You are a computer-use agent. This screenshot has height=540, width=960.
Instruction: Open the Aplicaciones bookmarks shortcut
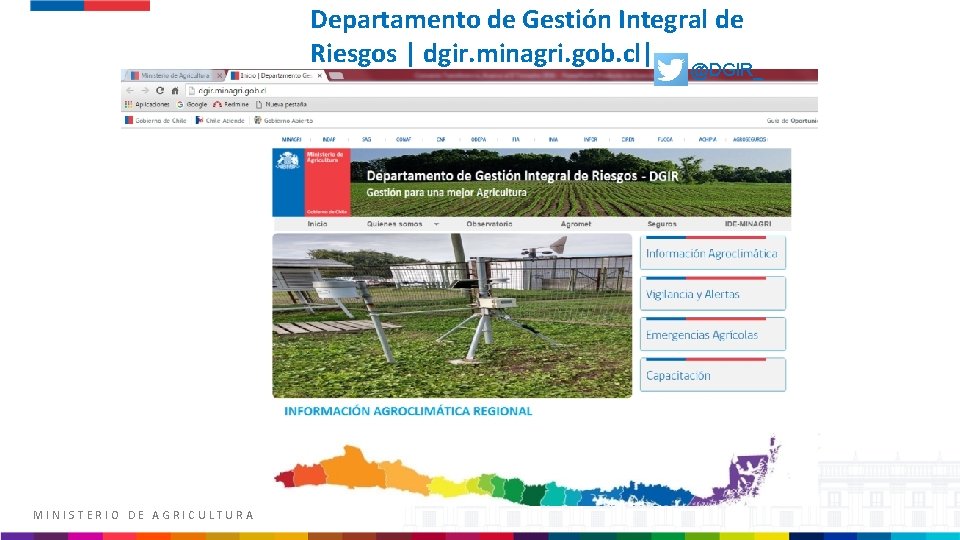(147, 105)
